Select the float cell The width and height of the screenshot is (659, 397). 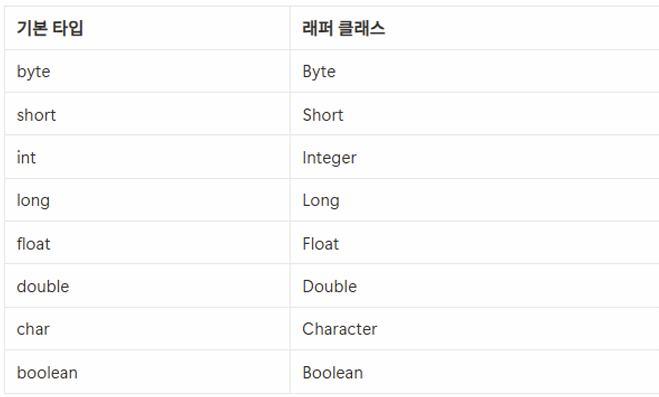(x=147, y=243)
